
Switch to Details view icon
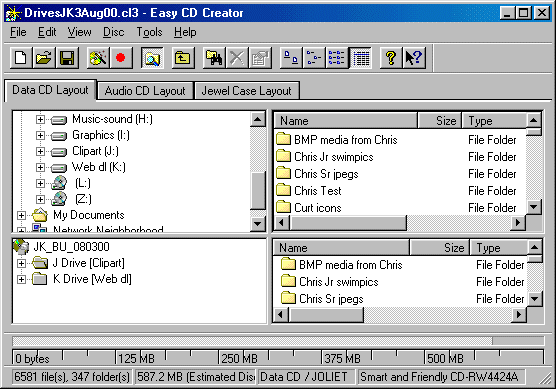[360, 58]
